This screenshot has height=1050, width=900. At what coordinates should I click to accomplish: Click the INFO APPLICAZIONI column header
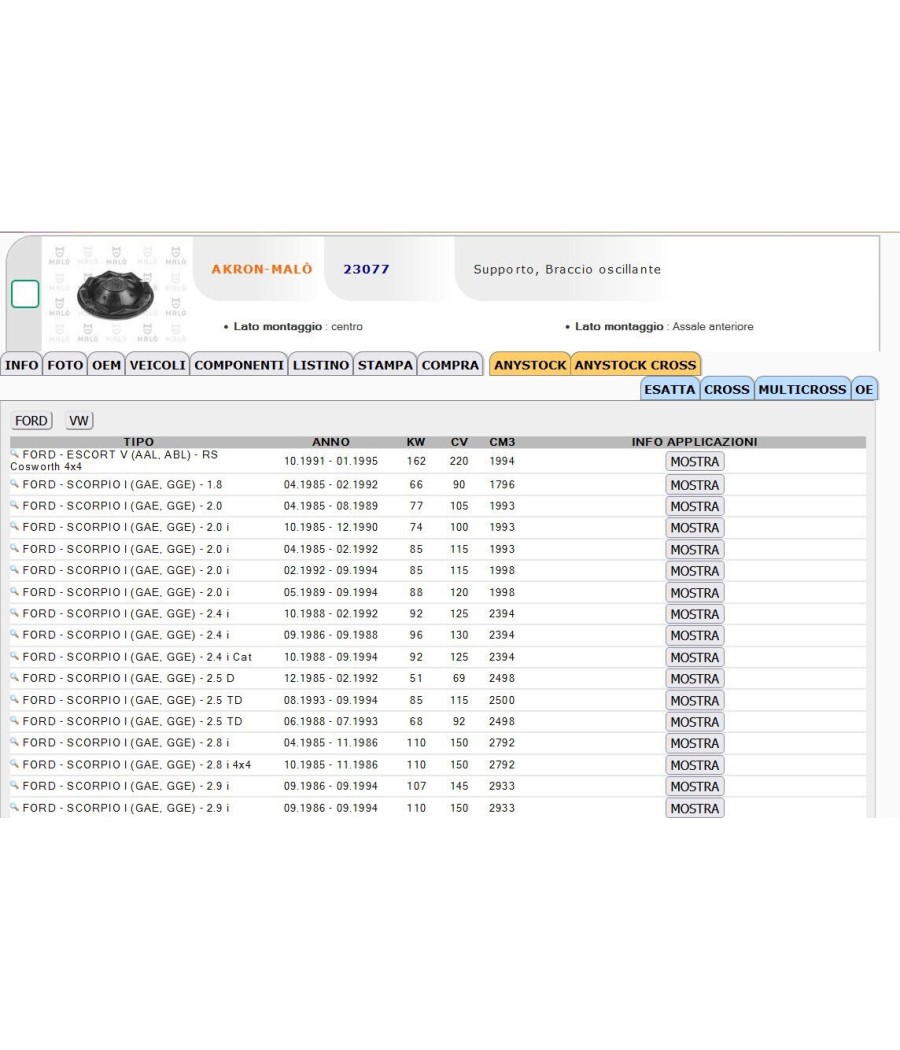coord(694,442)
